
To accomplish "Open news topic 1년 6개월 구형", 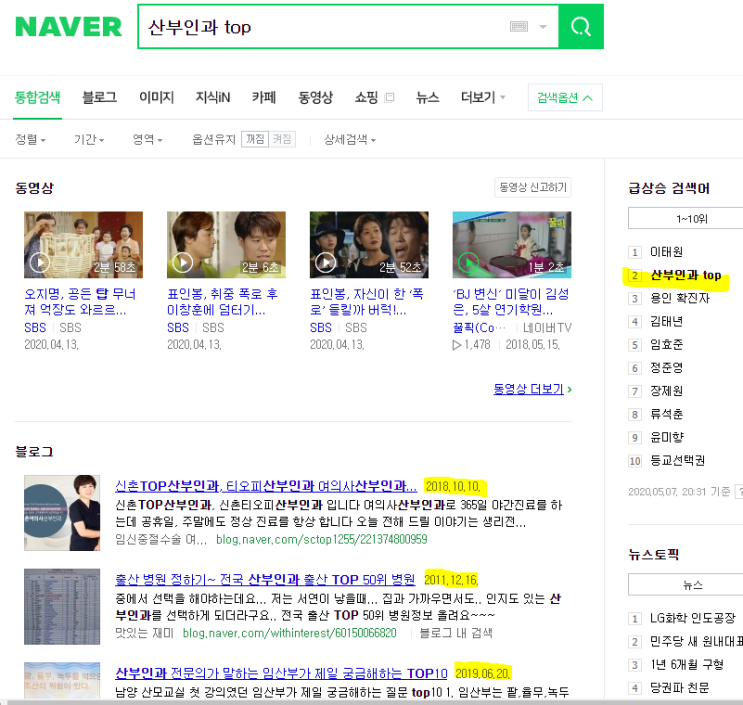I will click(687, 665).
